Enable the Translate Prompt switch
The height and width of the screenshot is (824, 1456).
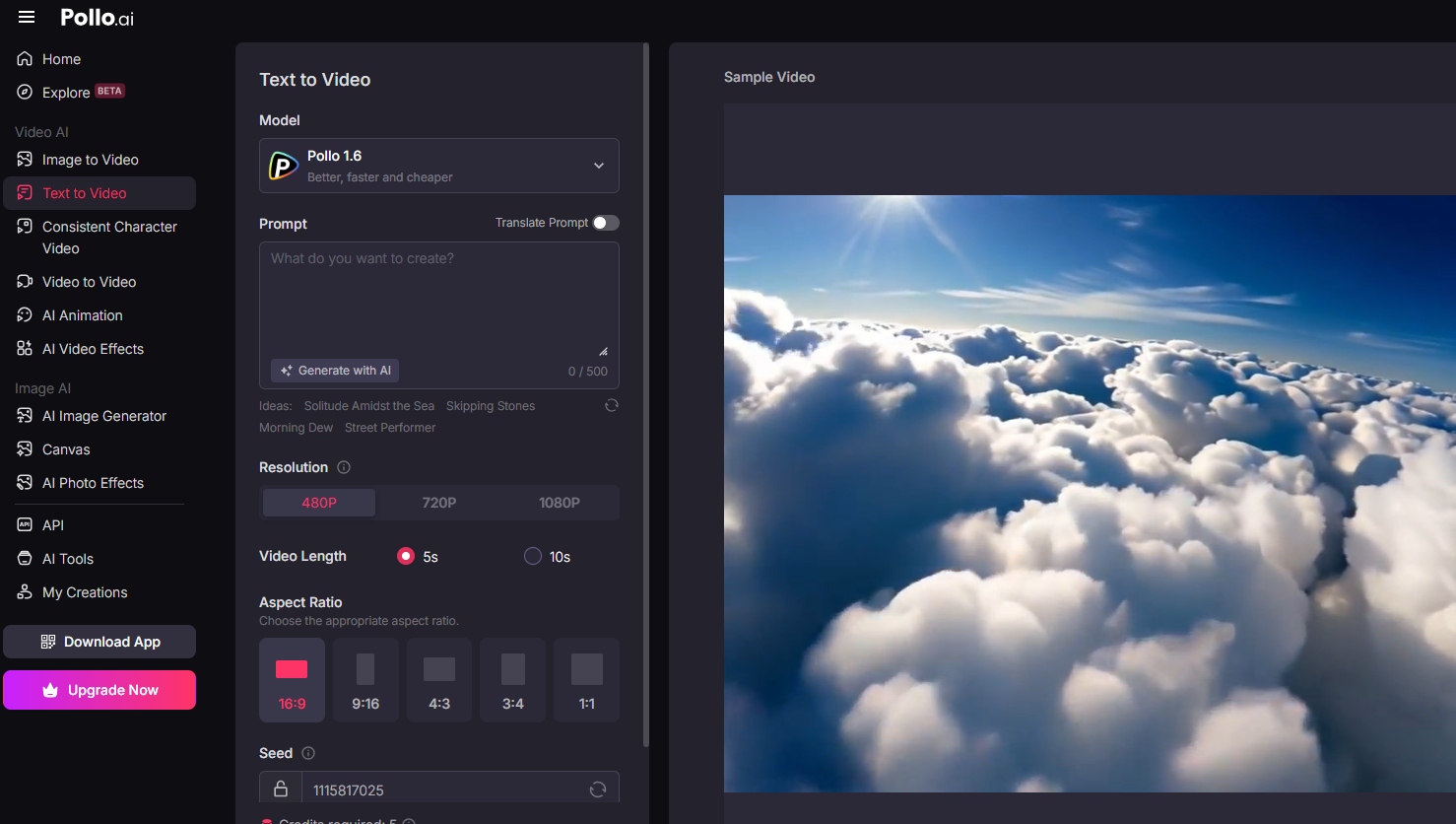[x=606, y=223]
